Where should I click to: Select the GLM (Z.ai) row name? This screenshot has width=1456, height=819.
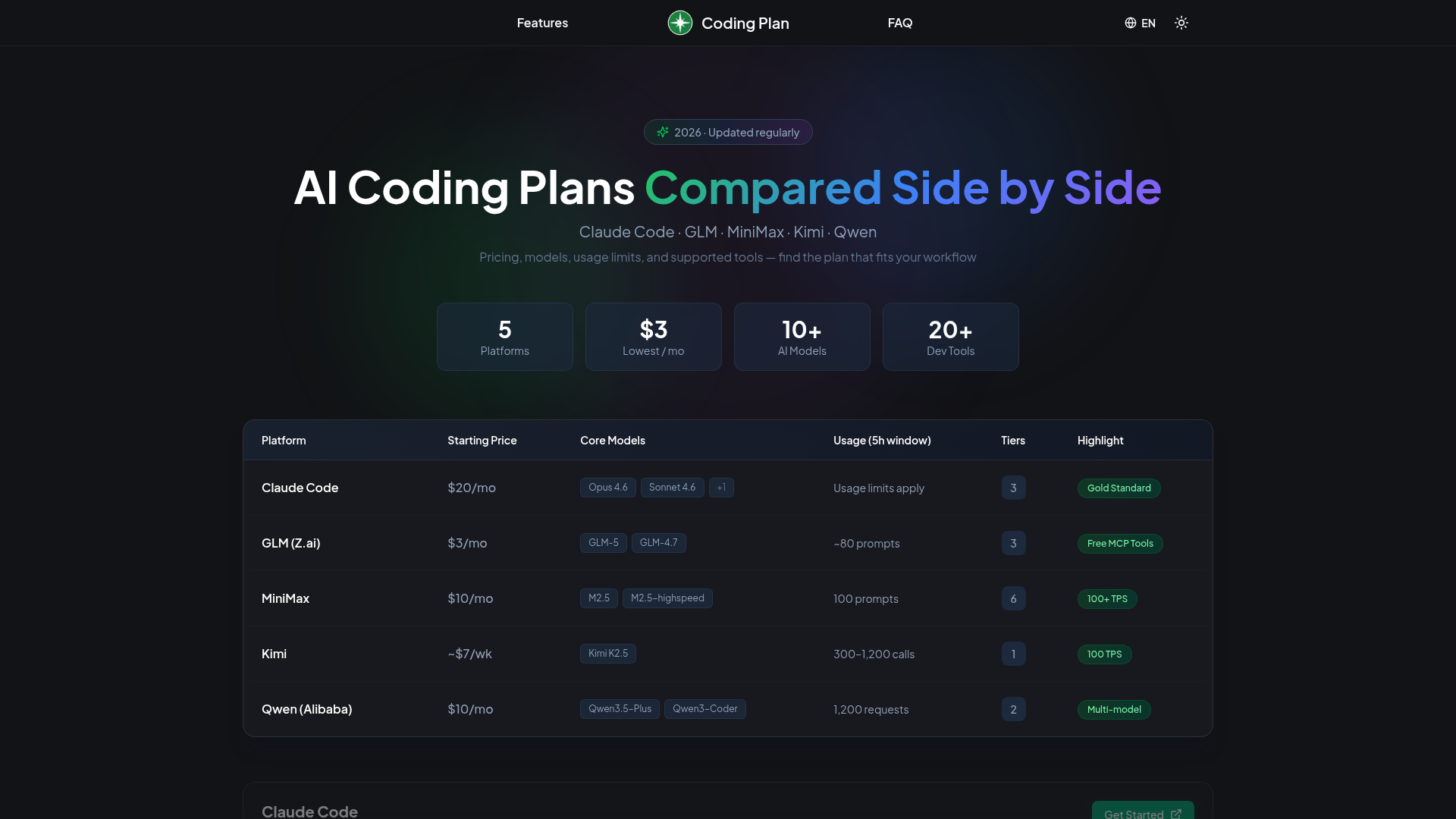290,543
